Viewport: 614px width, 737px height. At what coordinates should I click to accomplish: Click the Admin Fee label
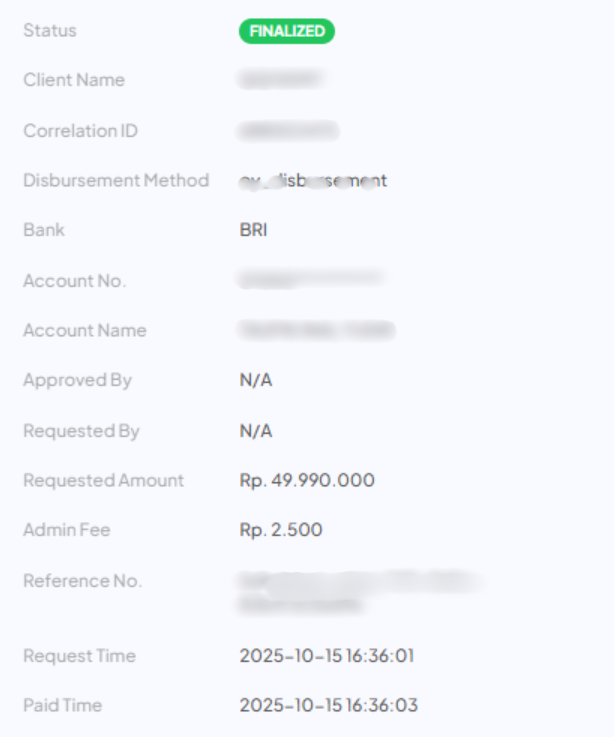(x=66, y=530)
